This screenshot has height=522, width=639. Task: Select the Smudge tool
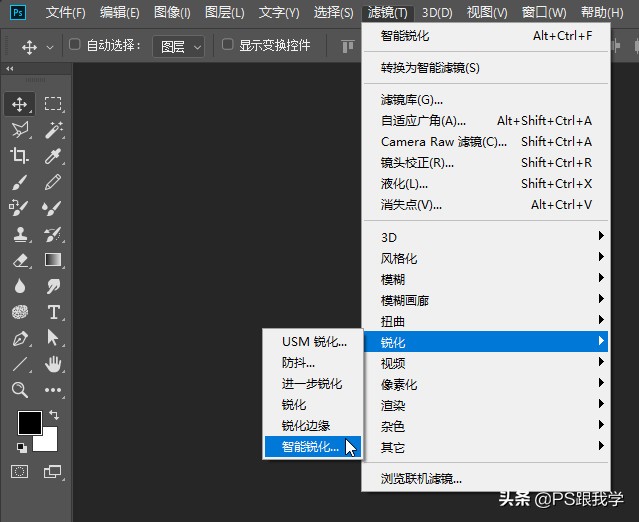53,286
